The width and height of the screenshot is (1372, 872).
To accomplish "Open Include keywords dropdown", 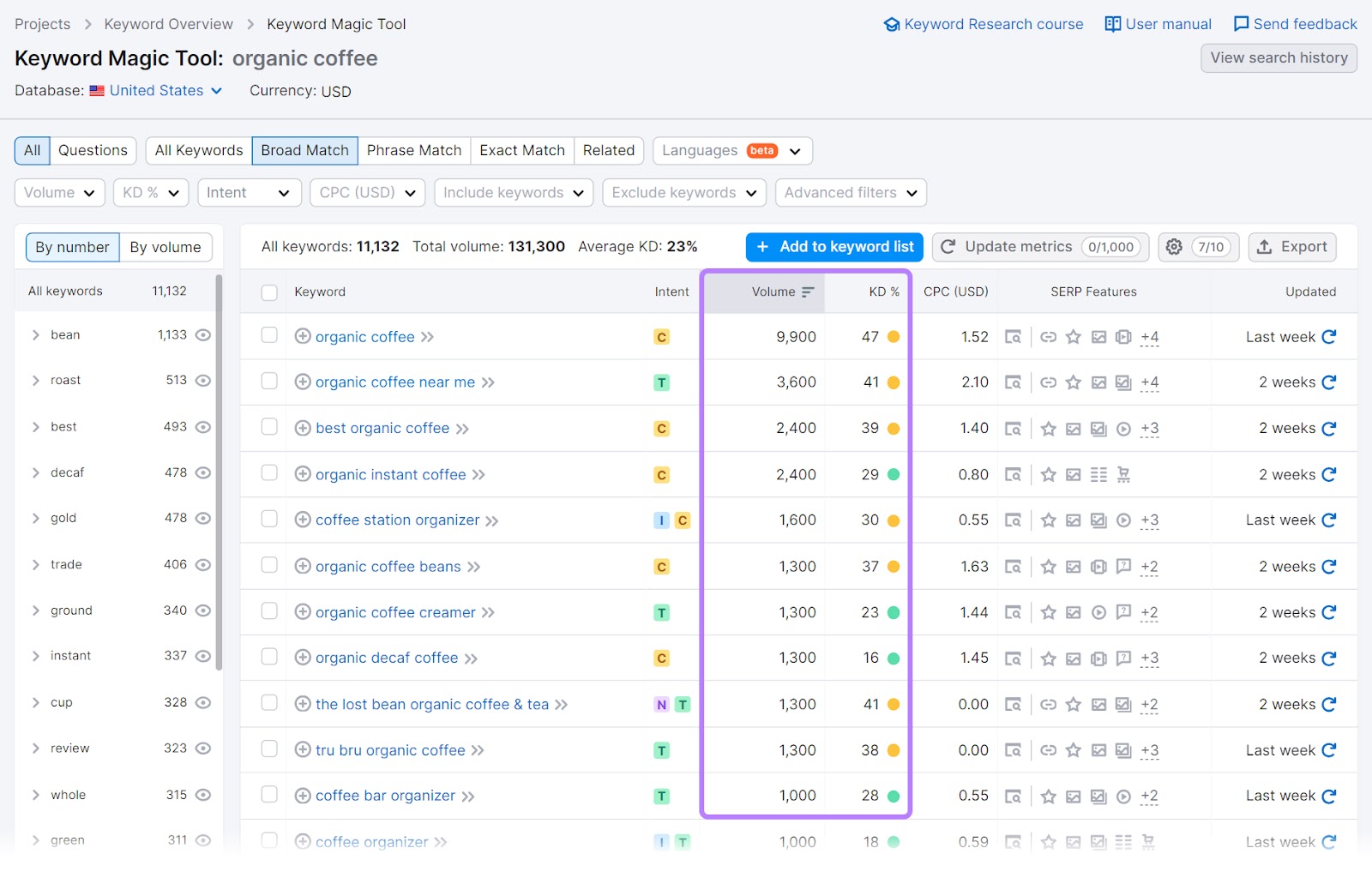I will (514, 193).
